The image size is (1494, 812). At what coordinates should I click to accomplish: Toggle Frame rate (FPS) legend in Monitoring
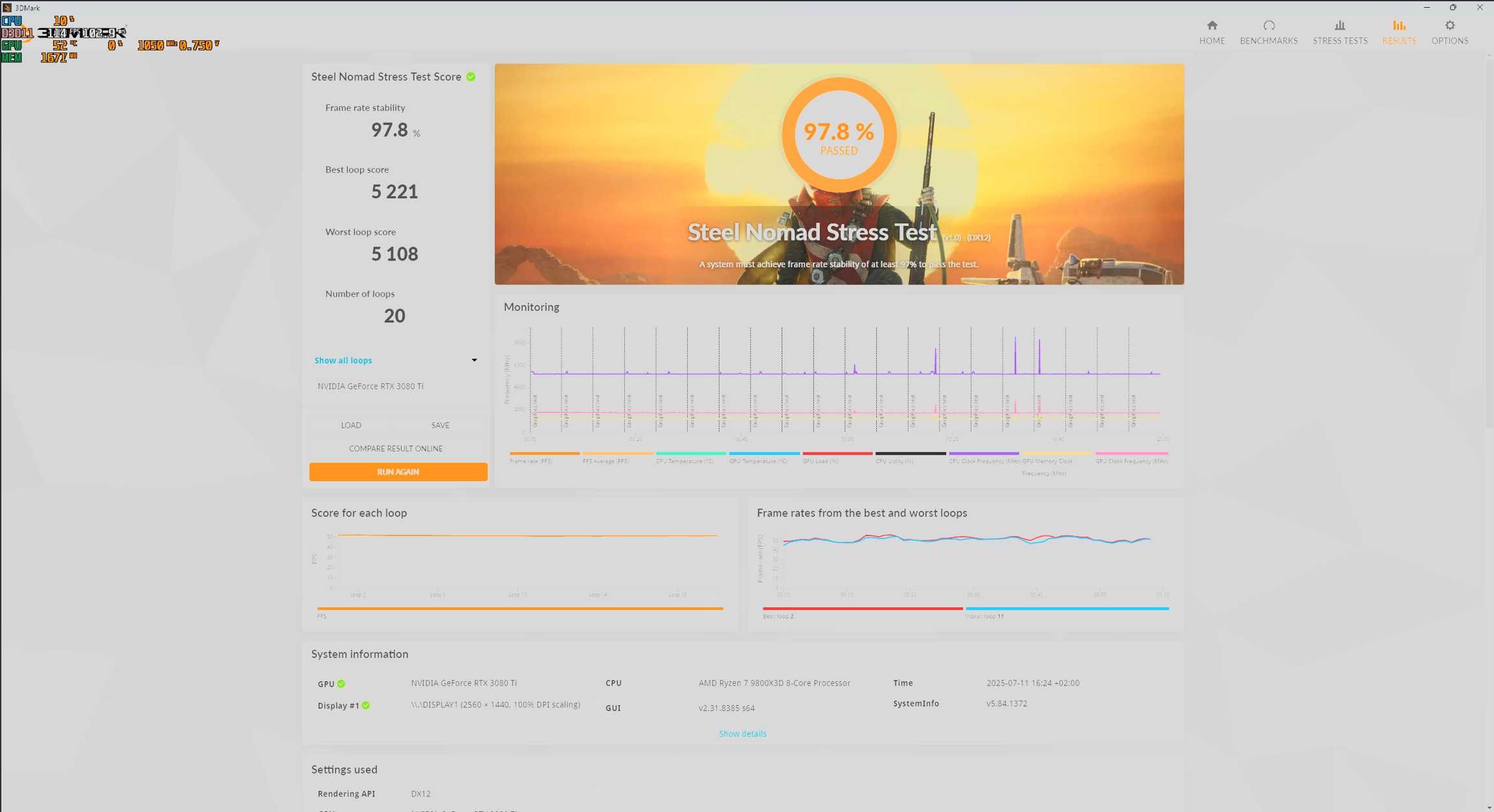point(544,457)
